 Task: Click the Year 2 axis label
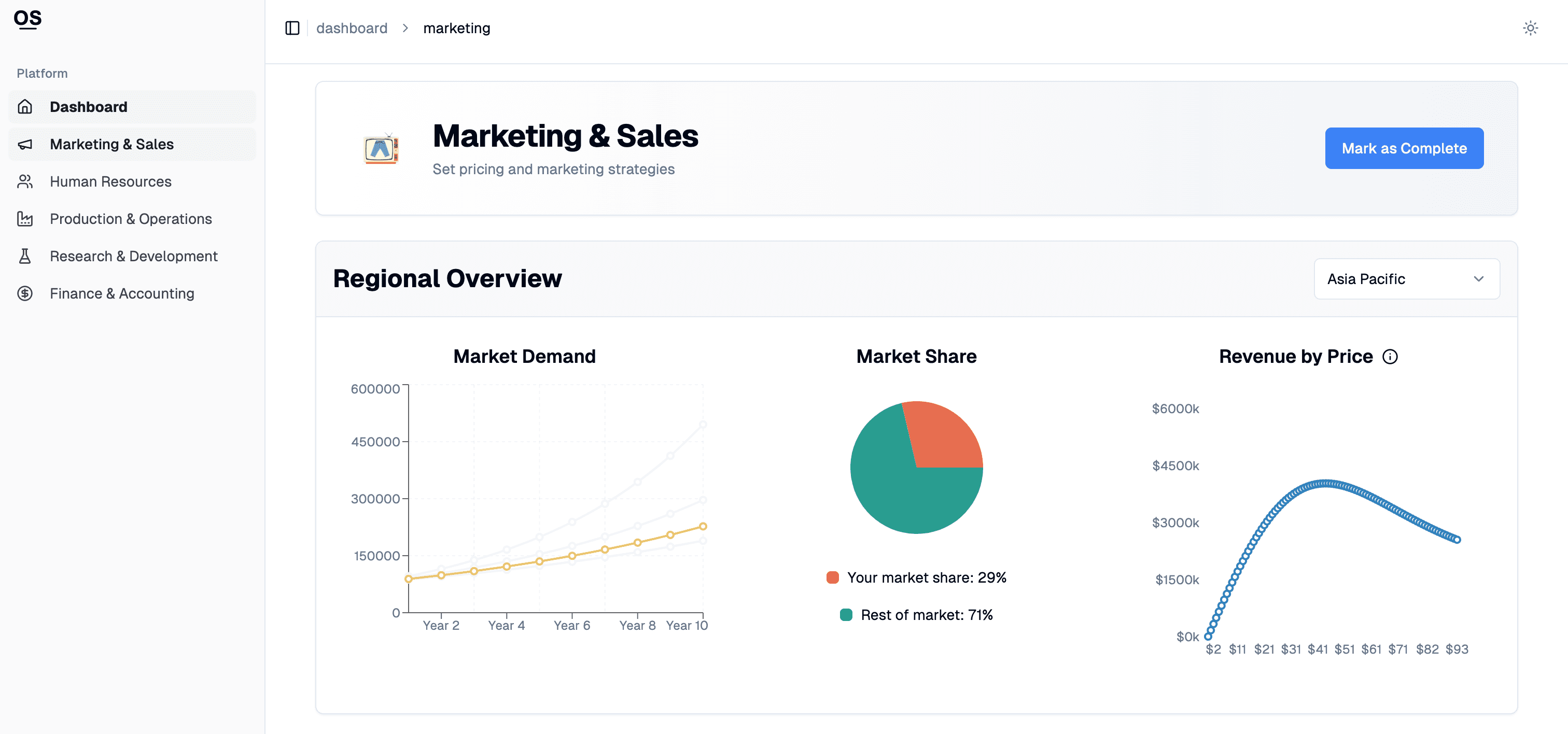[441, 625]
